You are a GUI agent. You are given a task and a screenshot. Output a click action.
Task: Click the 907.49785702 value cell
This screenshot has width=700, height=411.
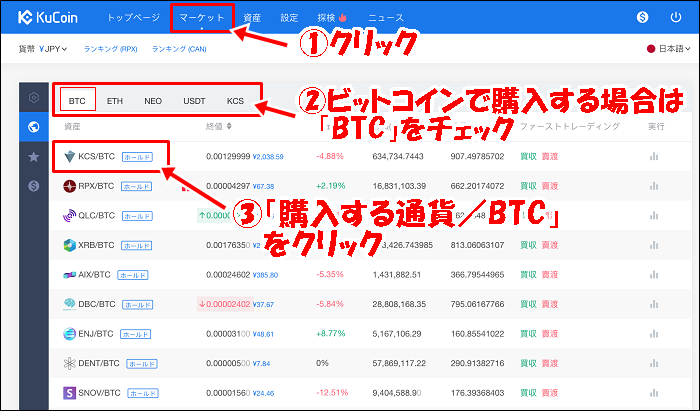pyautogui.click(x=477, y=157)
